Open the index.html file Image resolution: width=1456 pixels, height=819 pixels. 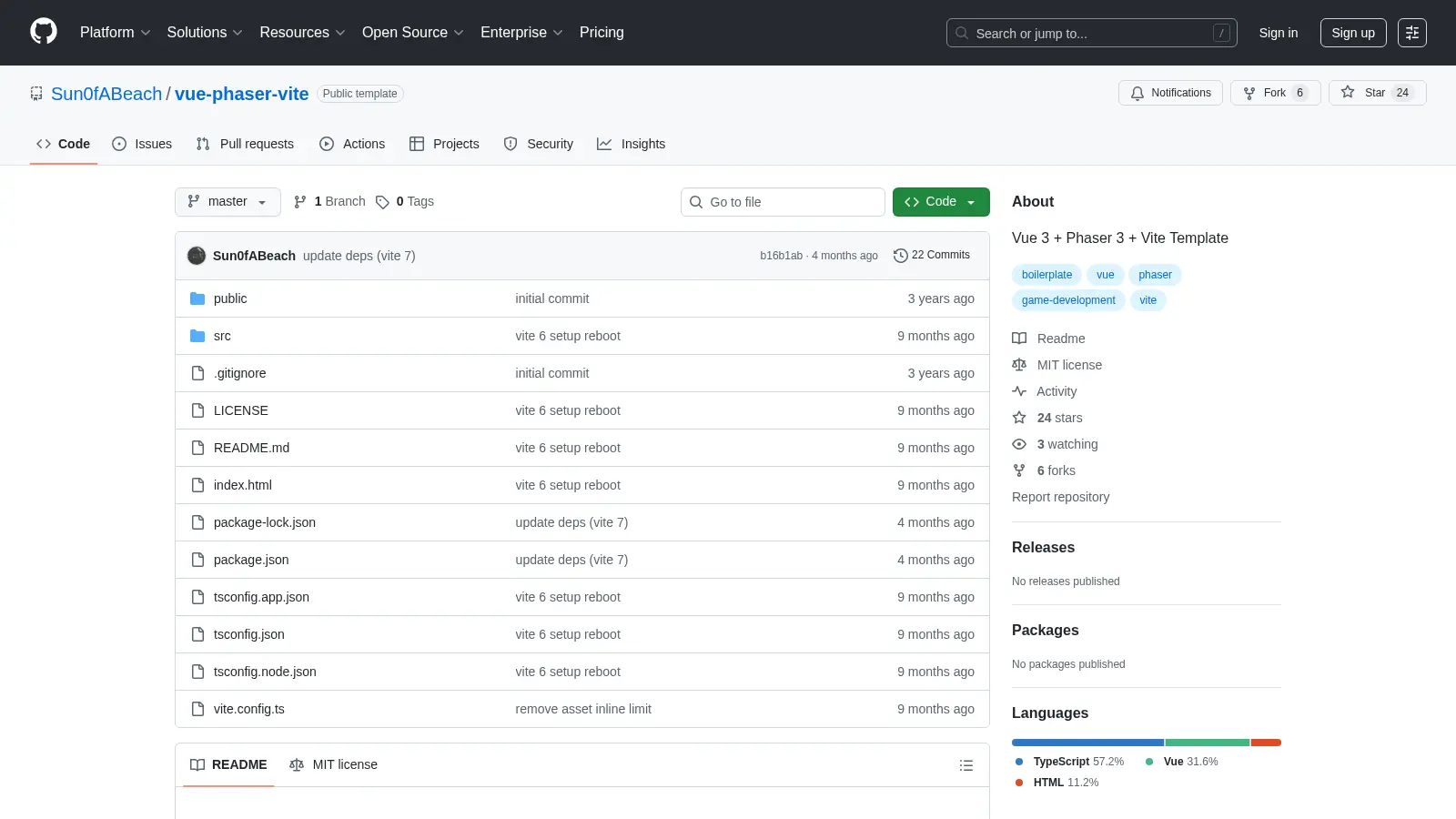pos(243,485)
